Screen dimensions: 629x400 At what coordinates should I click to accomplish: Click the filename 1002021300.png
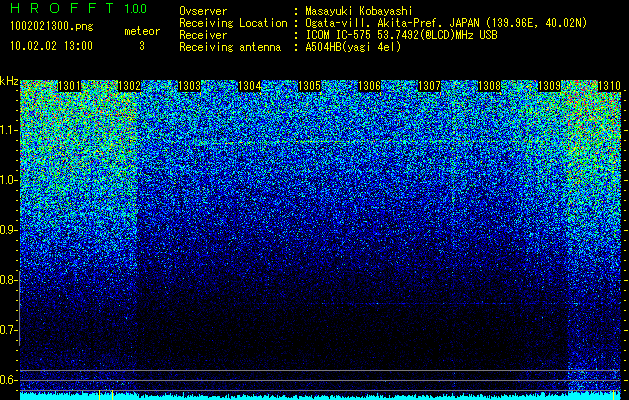coord(52,27)
